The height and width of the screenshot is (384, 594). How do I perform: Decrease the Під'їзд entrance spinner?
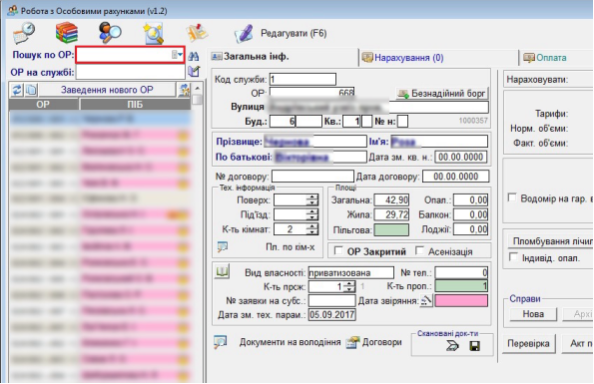coord(313,218)
